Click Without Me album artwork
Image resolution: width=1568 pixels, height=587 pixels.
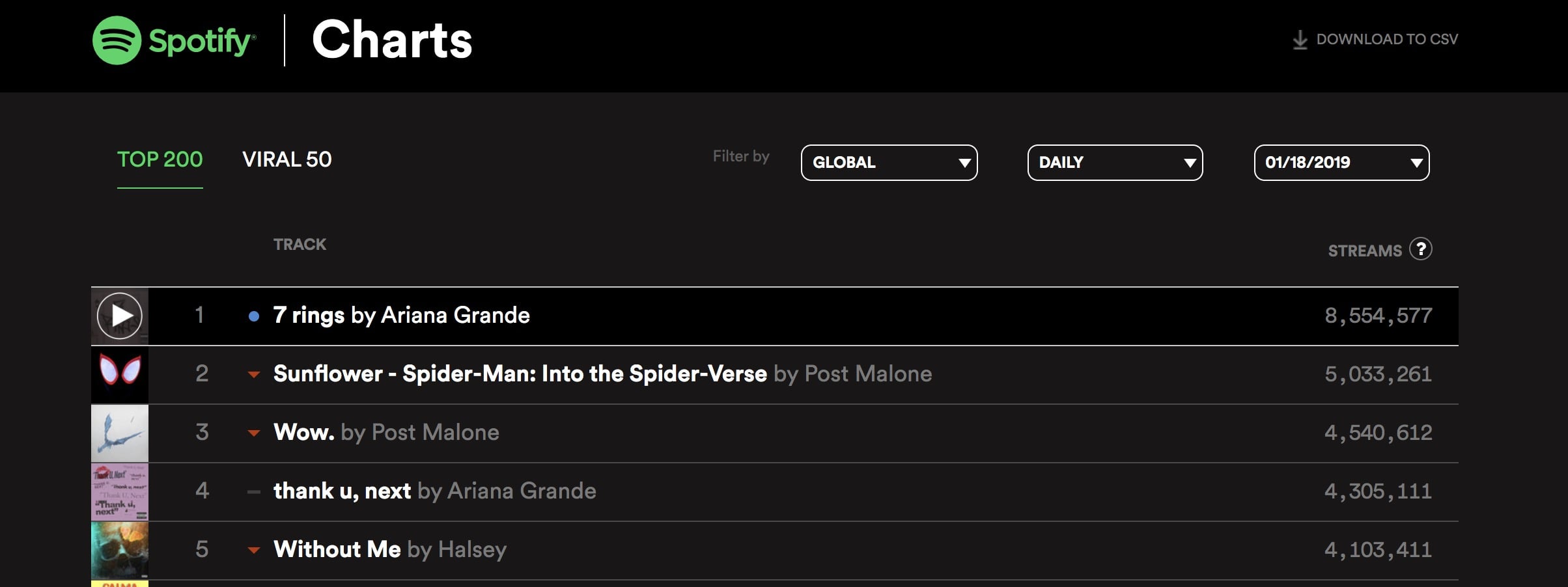point(120,550)
